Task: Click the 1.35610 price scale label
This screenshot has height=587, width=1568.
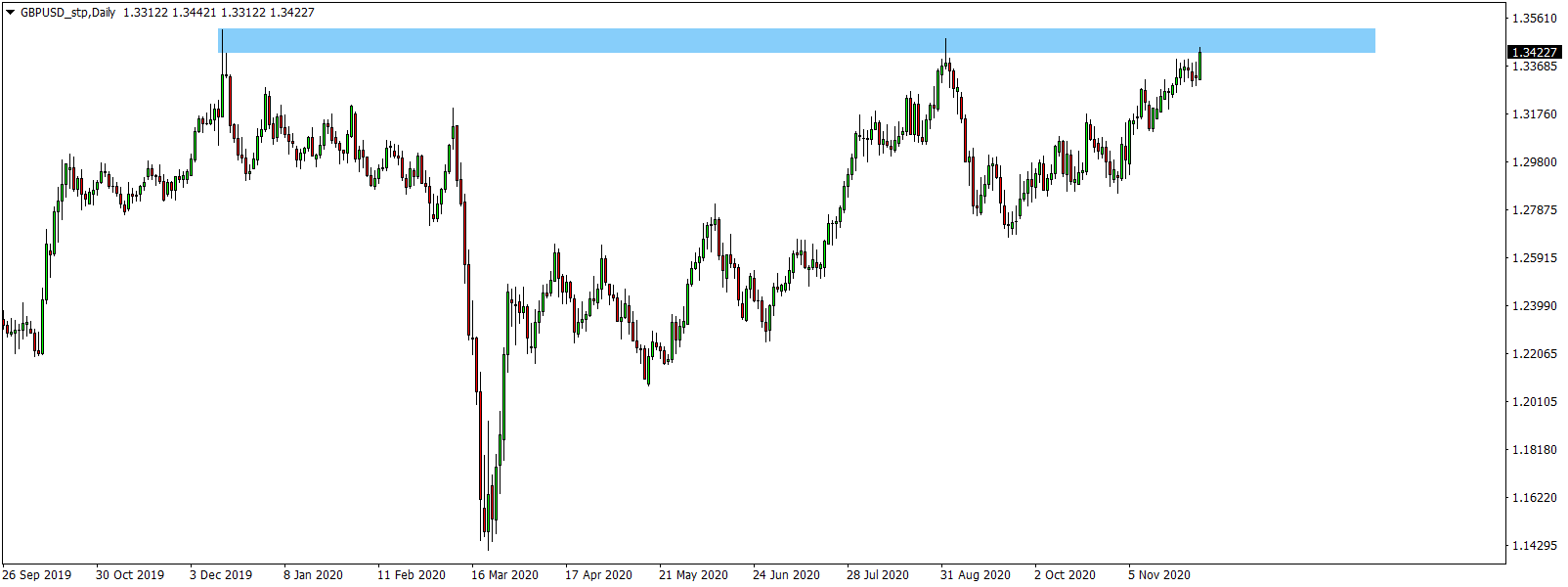Action: tap(1534, 19)
